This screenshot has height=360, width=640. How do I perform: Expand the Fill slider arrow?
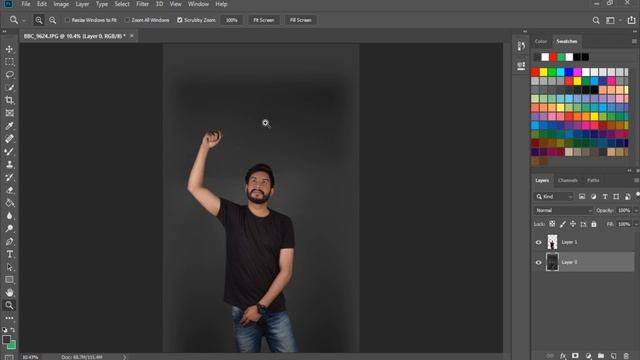coord(636,224)
